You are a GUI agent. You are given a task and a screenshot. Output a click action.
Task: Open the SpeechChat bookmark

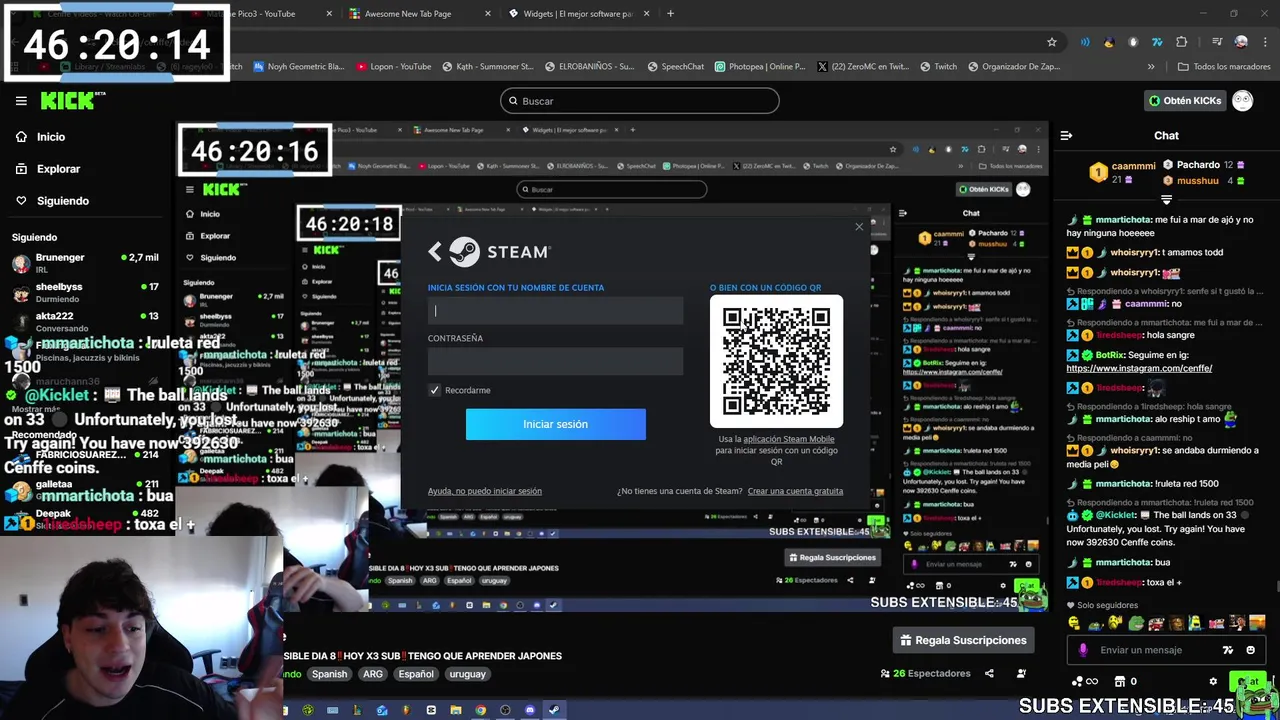pyautogui.click(x=675, y=67)
